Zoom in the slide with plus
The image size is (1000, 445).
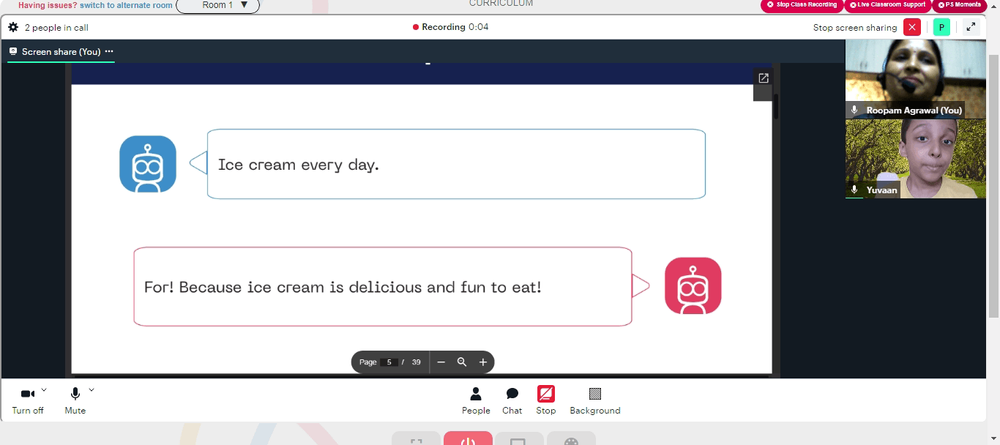[483, 362]
